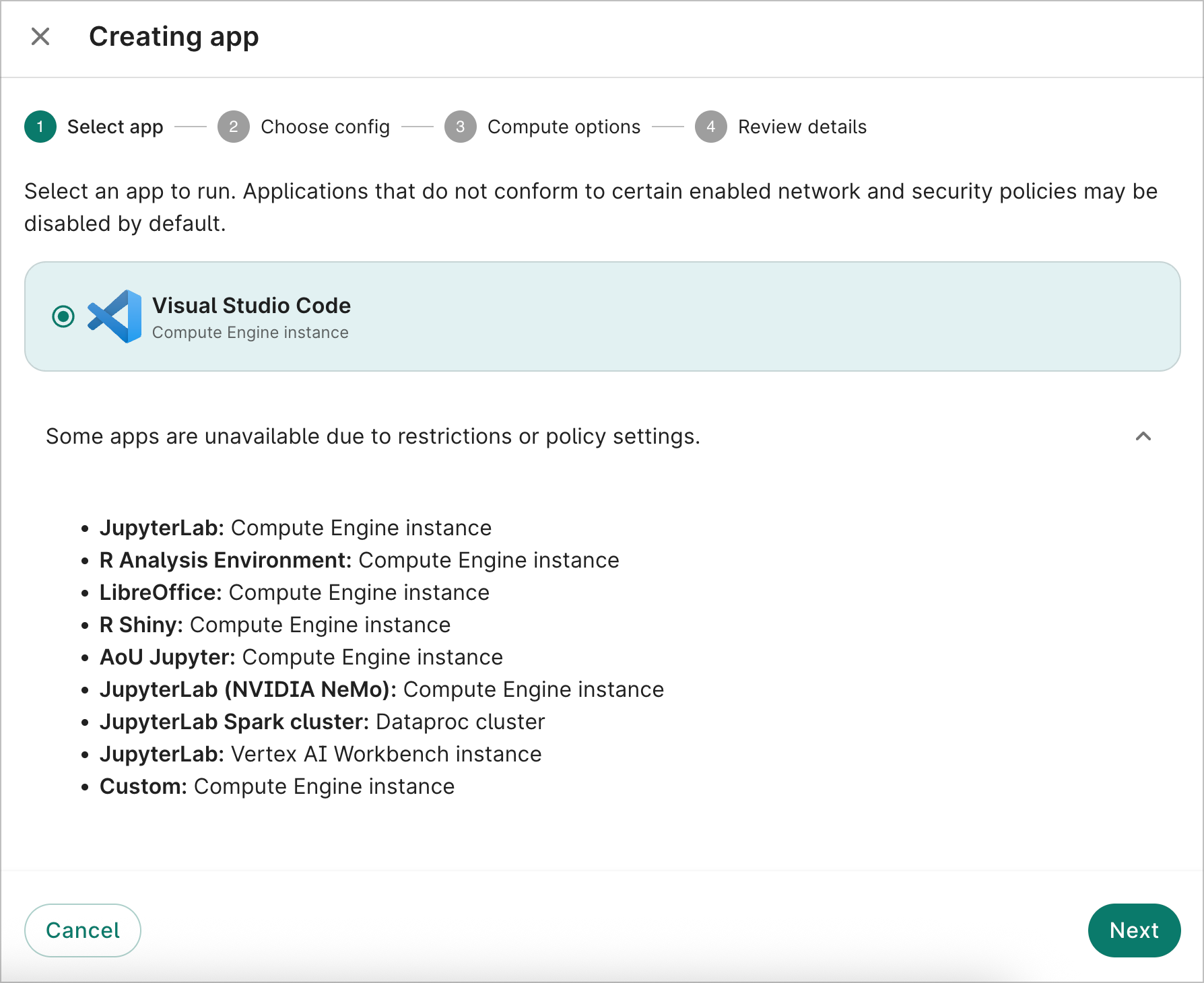Select the Visual Studio Code radio button

(x=63, y=316)
